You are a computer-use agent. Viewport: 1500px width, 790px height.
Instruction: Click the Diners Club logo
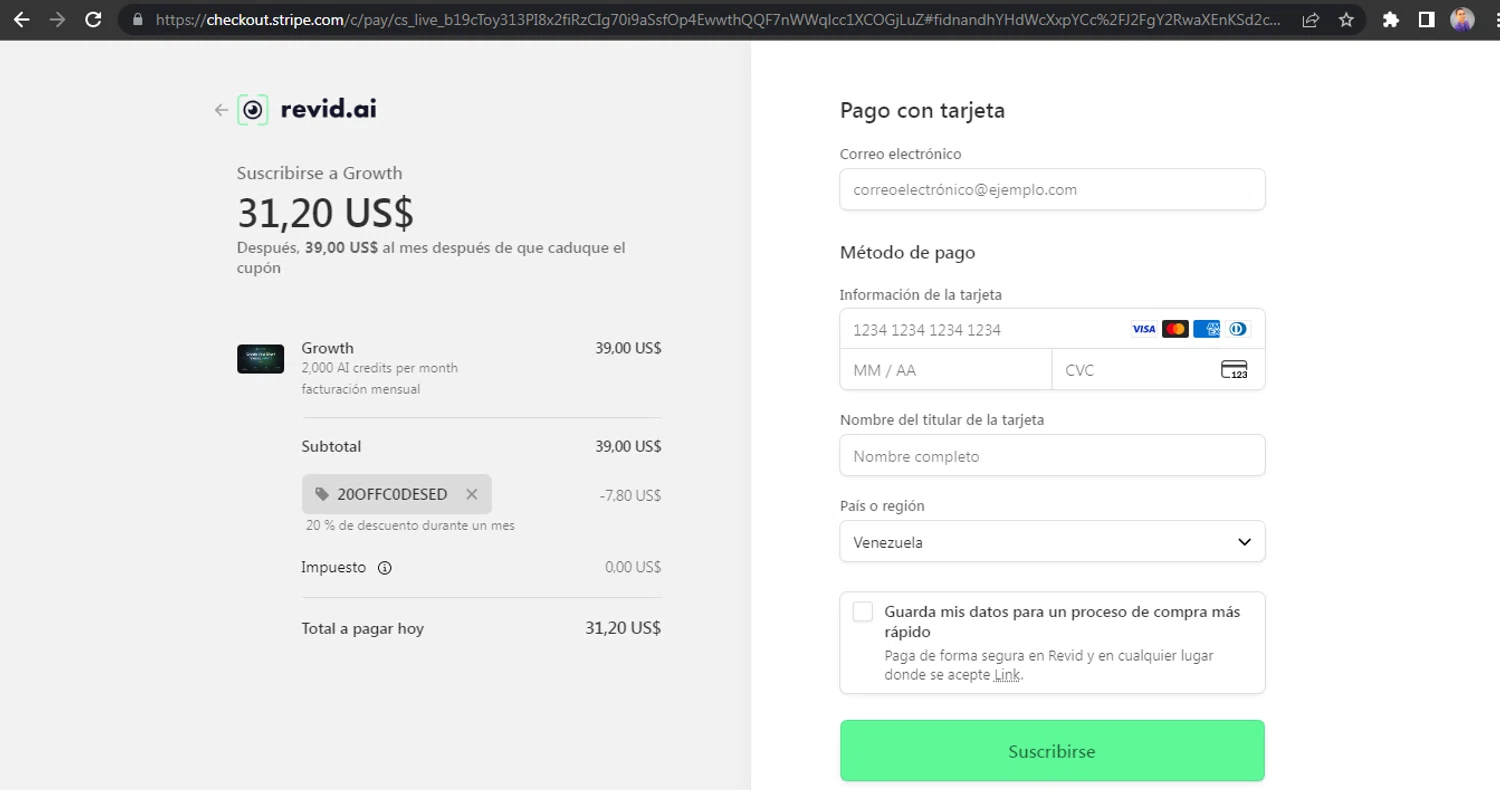1238,329
